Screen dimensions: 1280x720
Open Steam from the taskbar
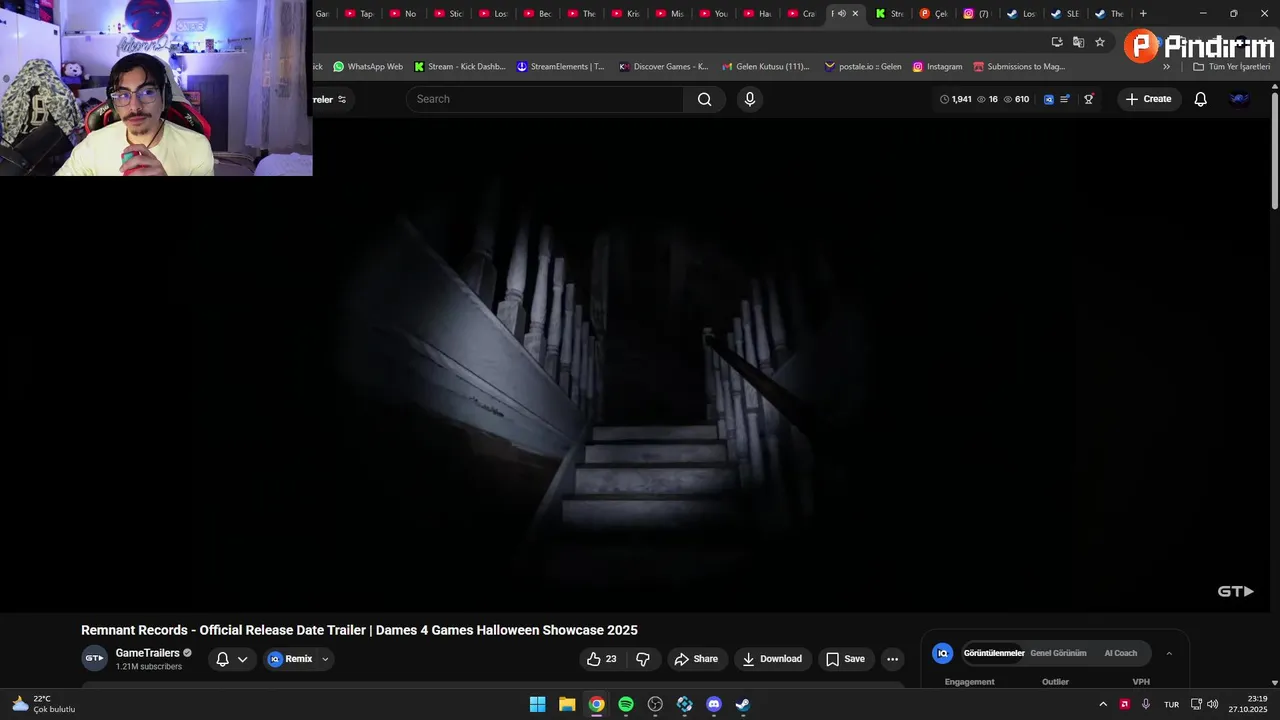click(743, 704)
